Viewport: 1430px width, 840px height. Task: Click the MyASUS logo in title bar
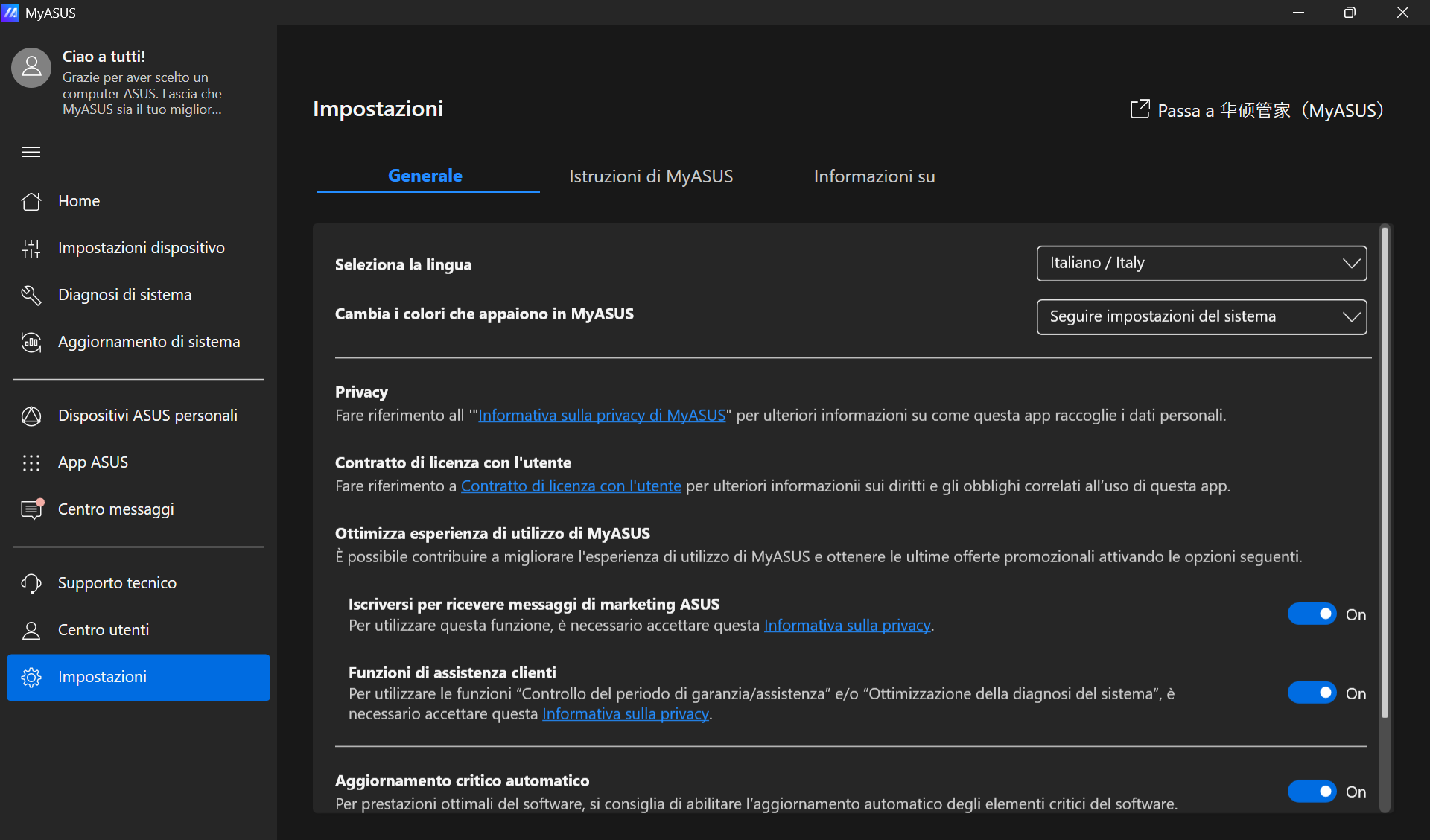(x=10, y=13)
